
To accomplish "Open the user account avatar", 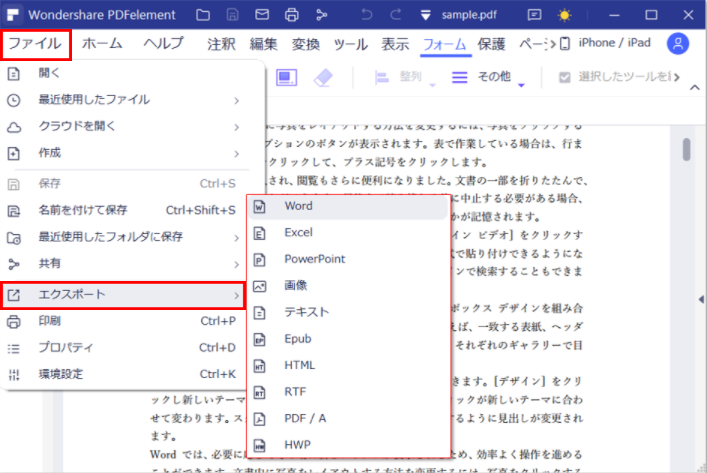I will (x=678, y=43).
